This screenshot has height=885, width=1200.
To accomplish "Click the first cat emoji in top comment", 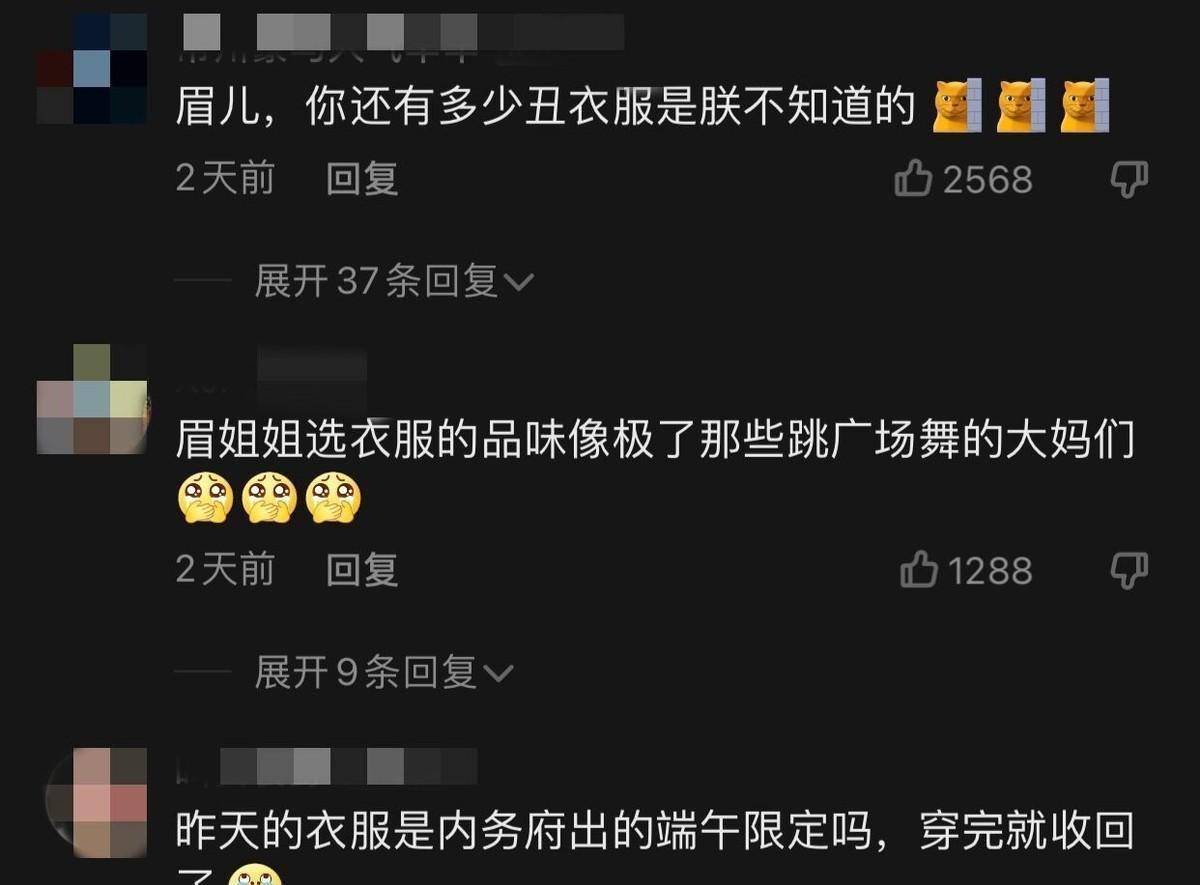I will coord(955,106).
